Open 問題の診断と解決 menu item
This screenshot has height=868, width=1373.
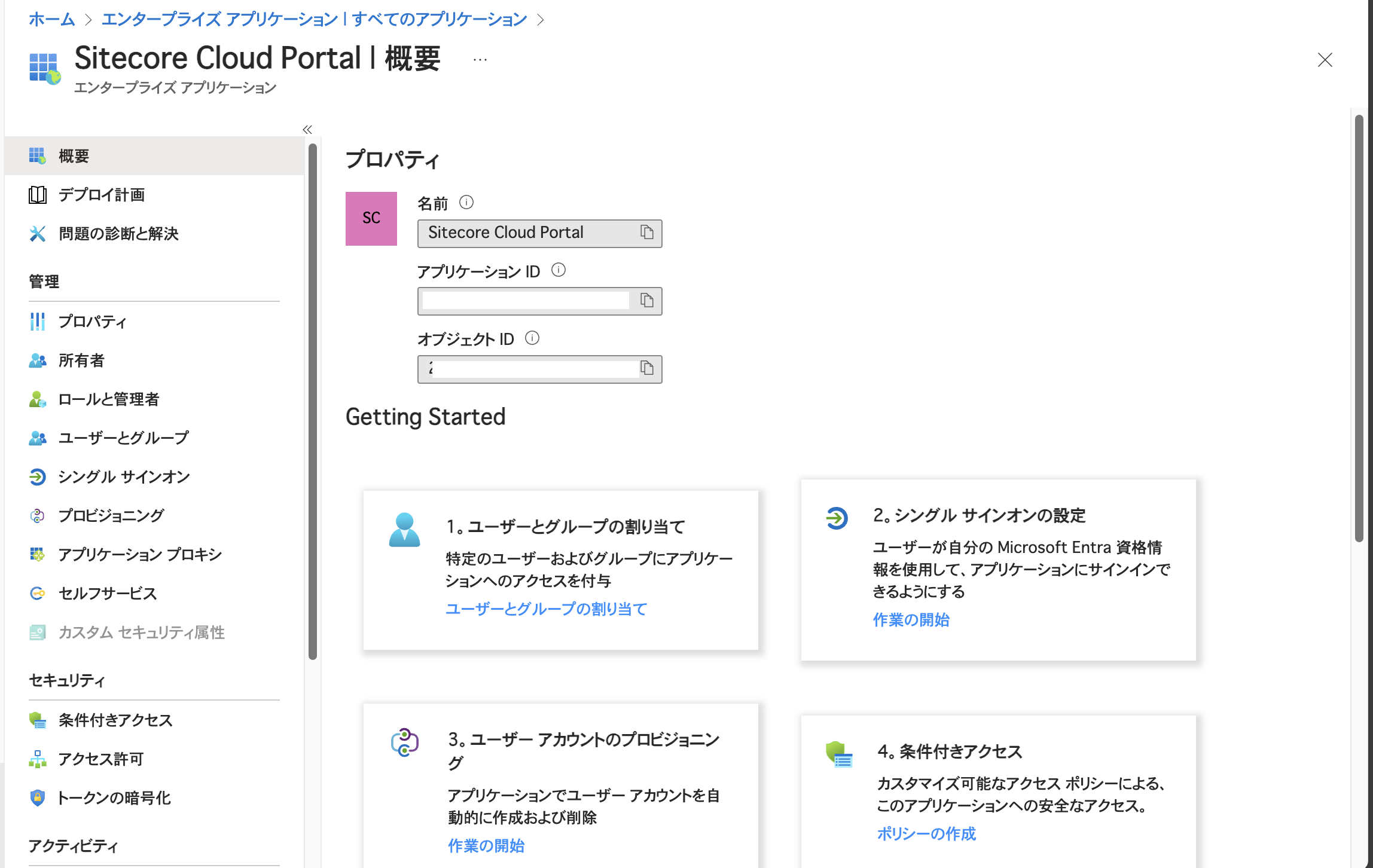154,234
